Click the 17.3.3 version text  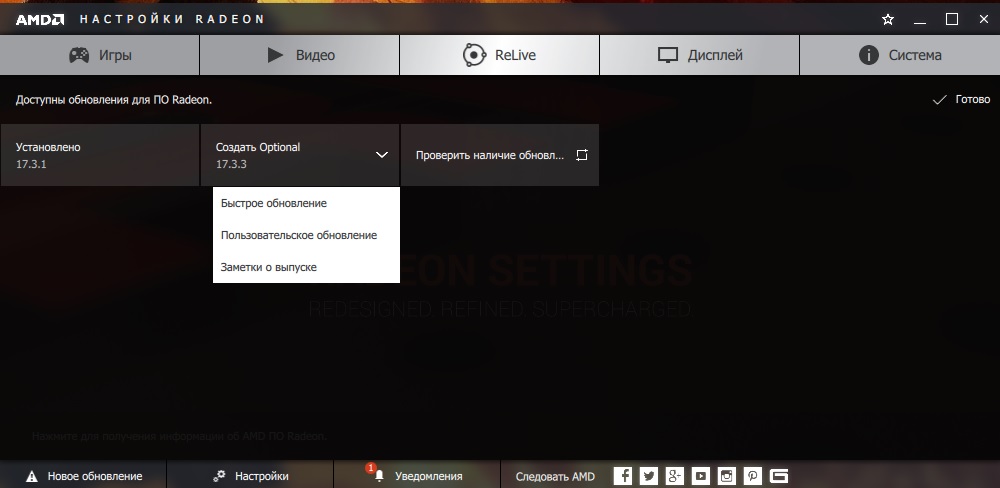tap(231, 164)
